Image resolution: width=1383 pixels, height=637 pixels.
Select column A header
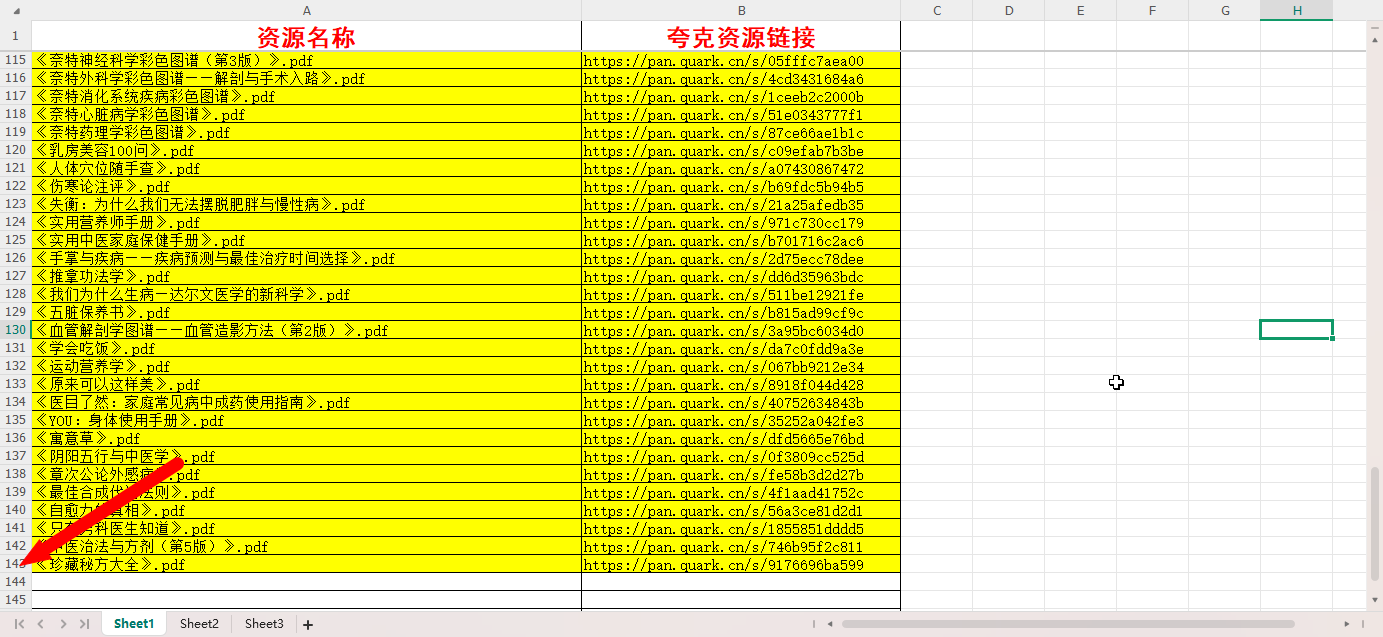306,10
